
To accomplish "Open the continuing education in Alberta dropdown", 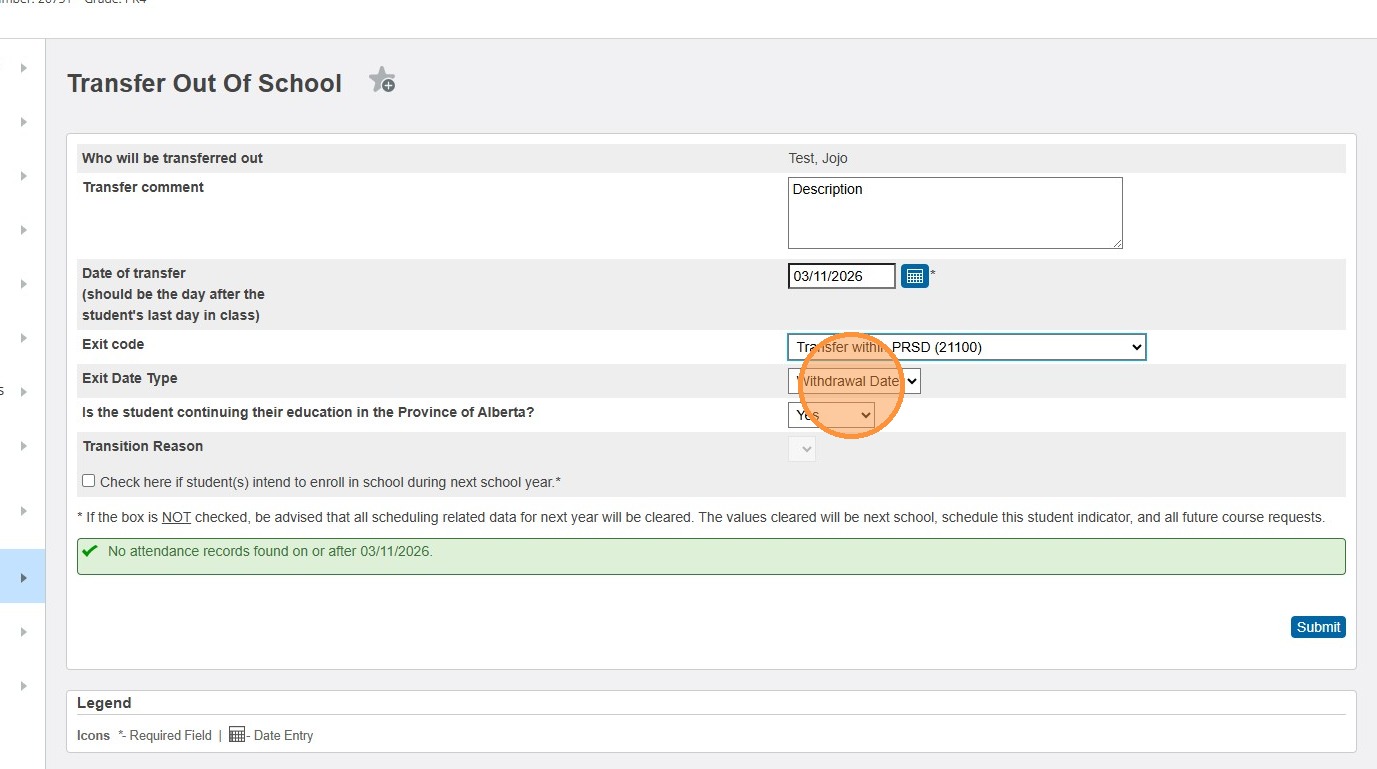I will pos(831,415).
